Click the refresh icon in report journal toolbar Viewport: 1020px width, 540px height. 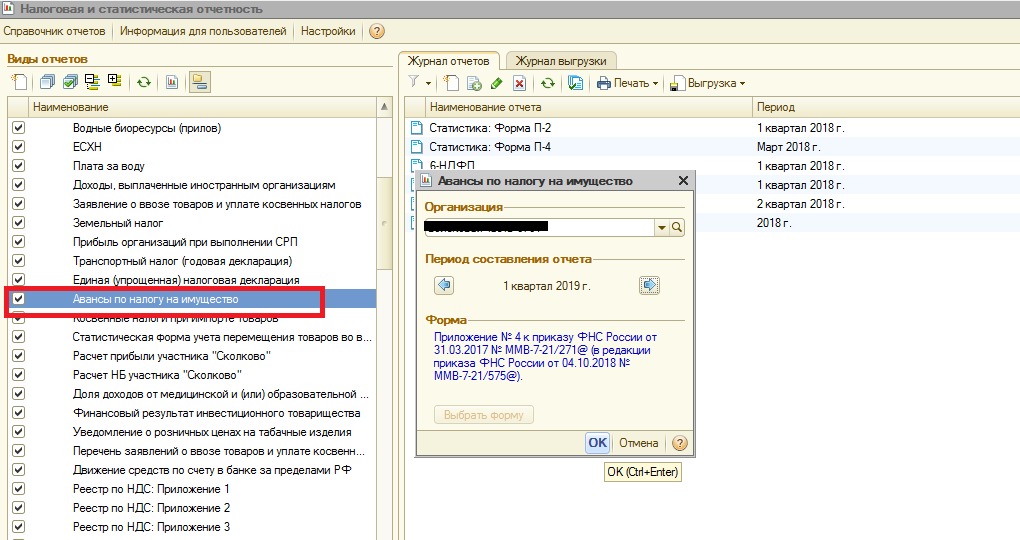pos(548,83)
